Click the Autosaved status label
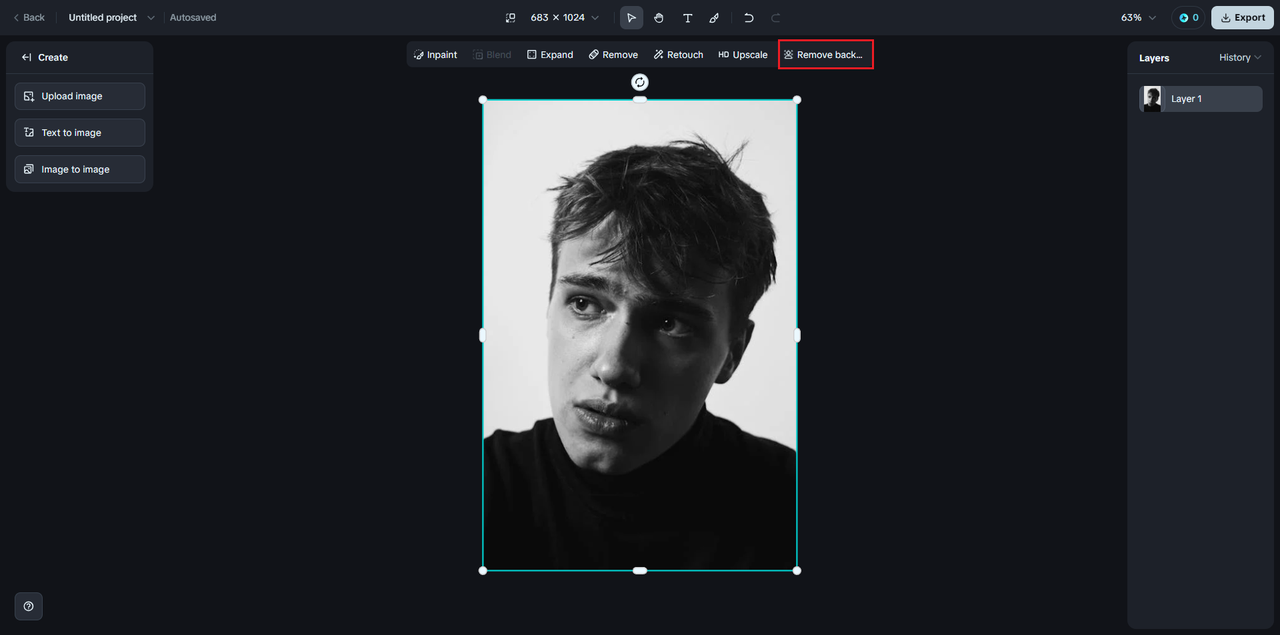The image size is (1280, 635). (193, 18)
